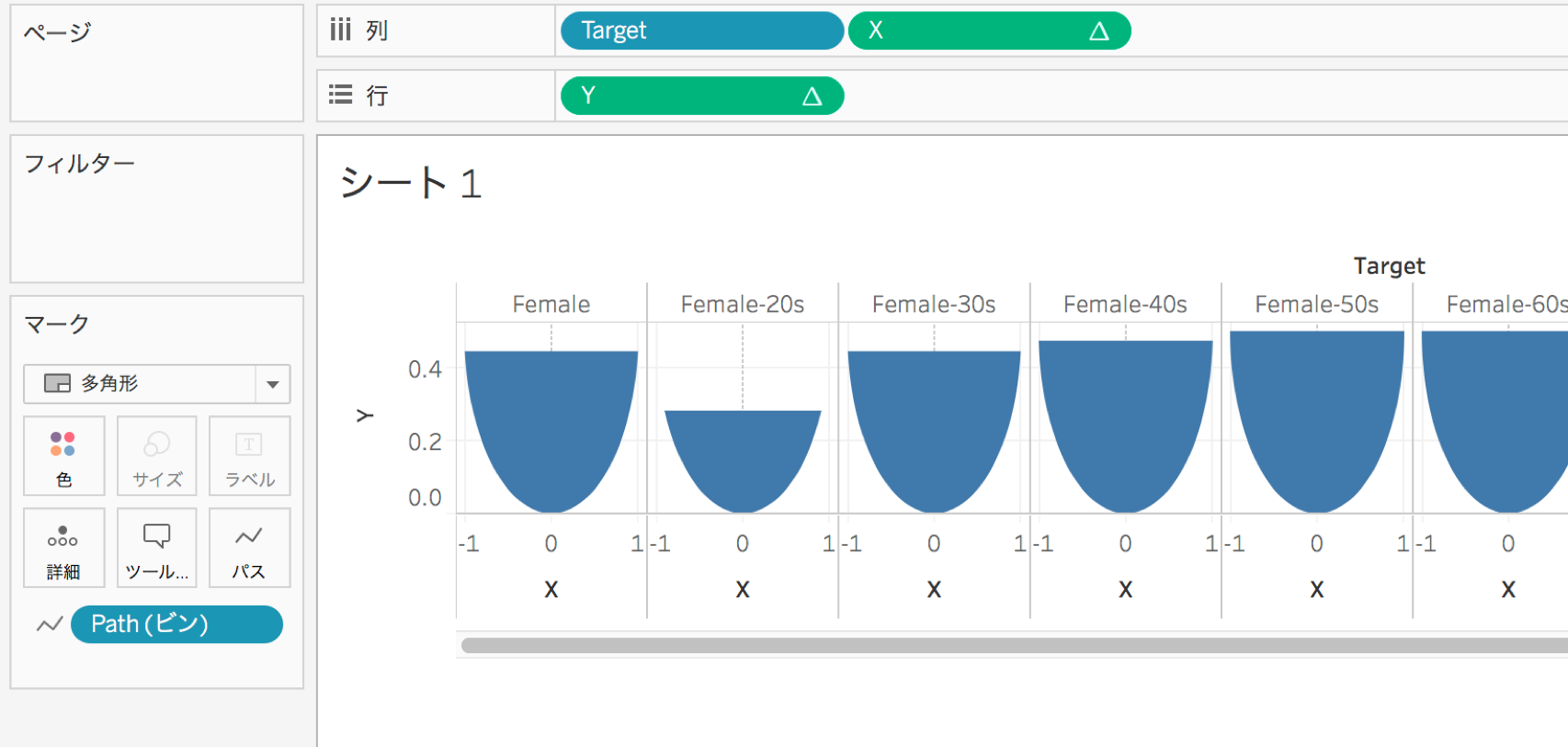Screen dimensions: 1568x747
Task: Click the Size (サイズ) marks button
Action: pos(157,456)
